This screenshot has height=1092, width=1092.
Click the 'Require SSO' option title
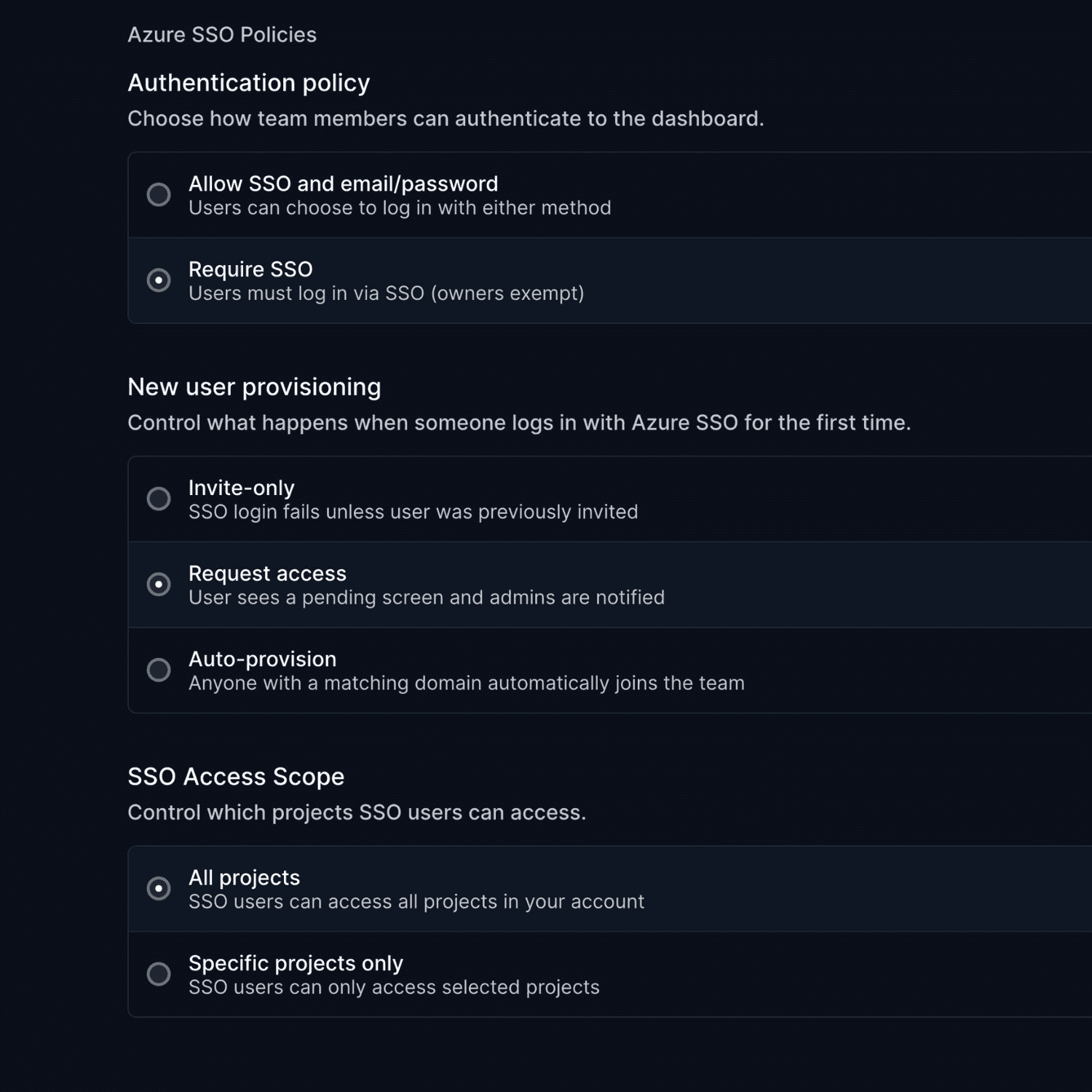tap(250, 269)
